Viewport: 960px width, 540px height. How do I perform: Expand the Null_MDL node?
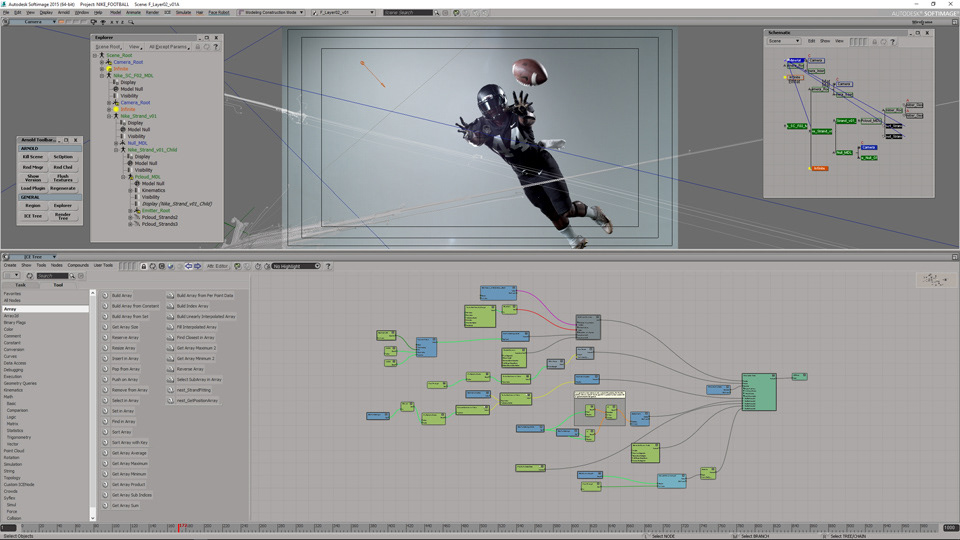pos(116,143)
